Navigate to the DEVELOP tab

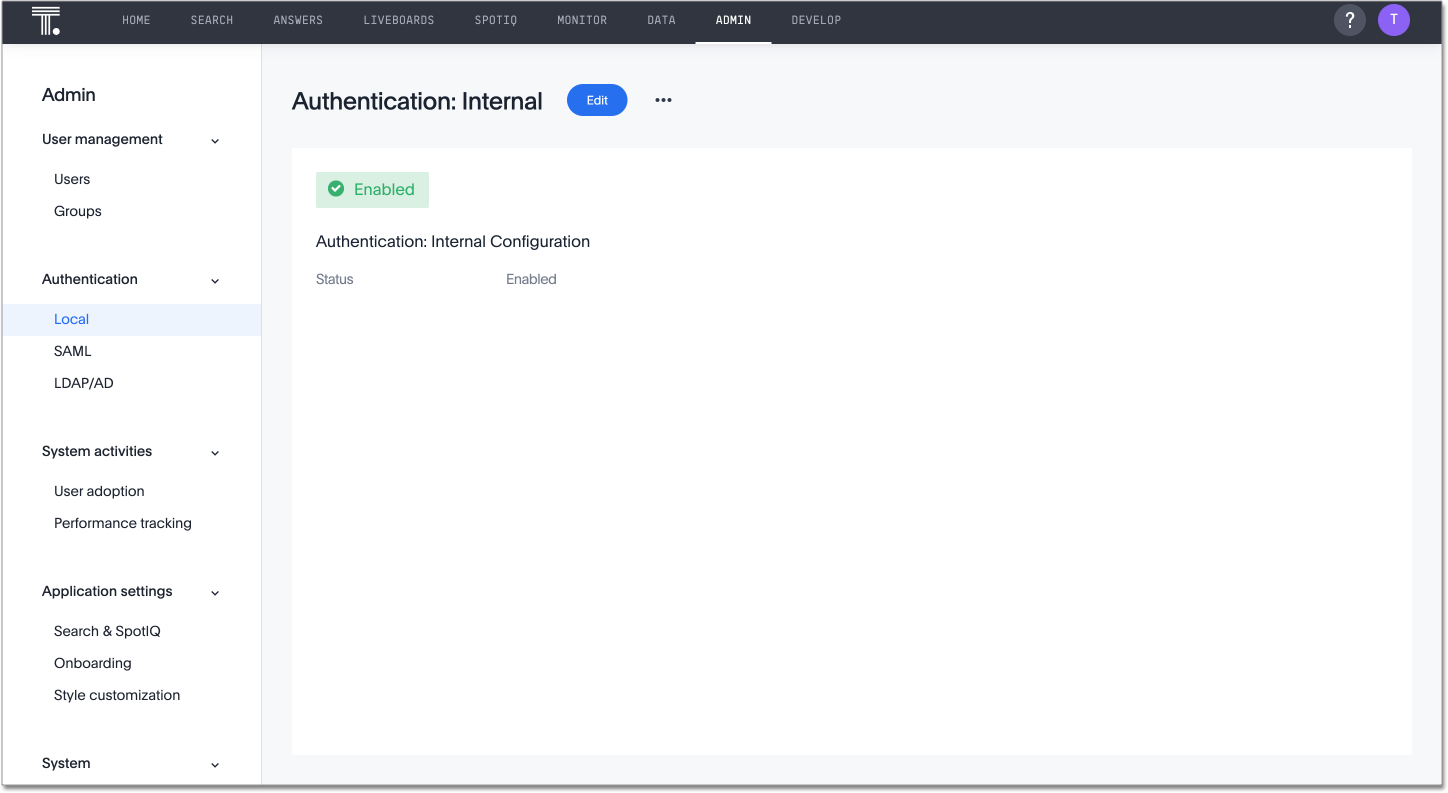click(816, 20)
